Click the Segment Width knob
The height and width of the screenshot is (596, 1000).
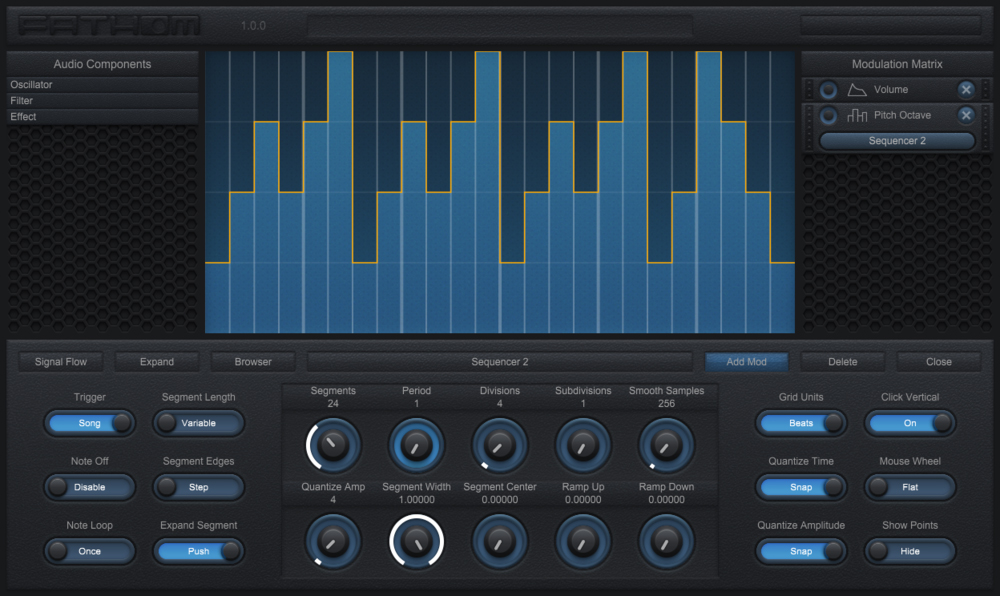tap(416, 541)
